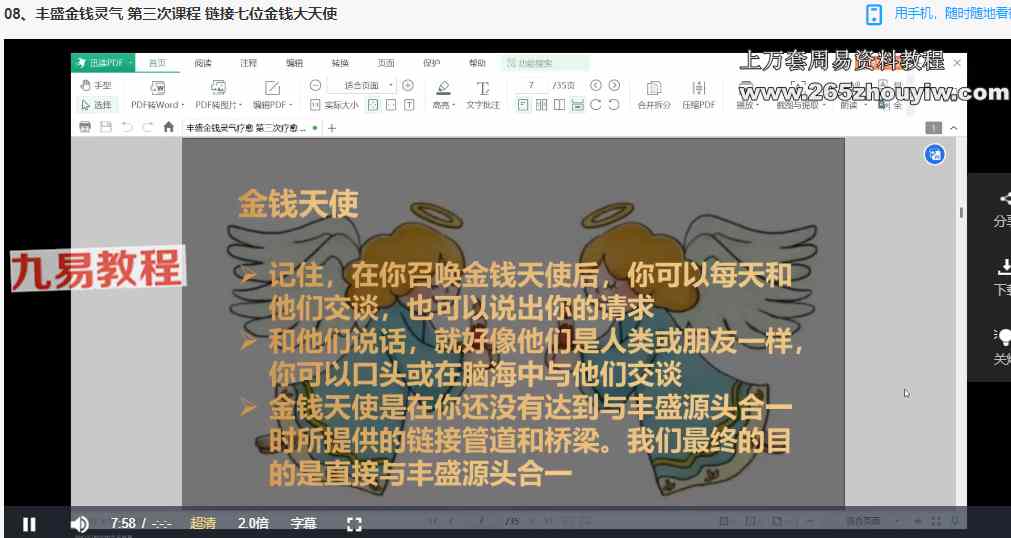Go to the next page arrow
Screen dimensions: 1011x538
(x=614, y=86)
